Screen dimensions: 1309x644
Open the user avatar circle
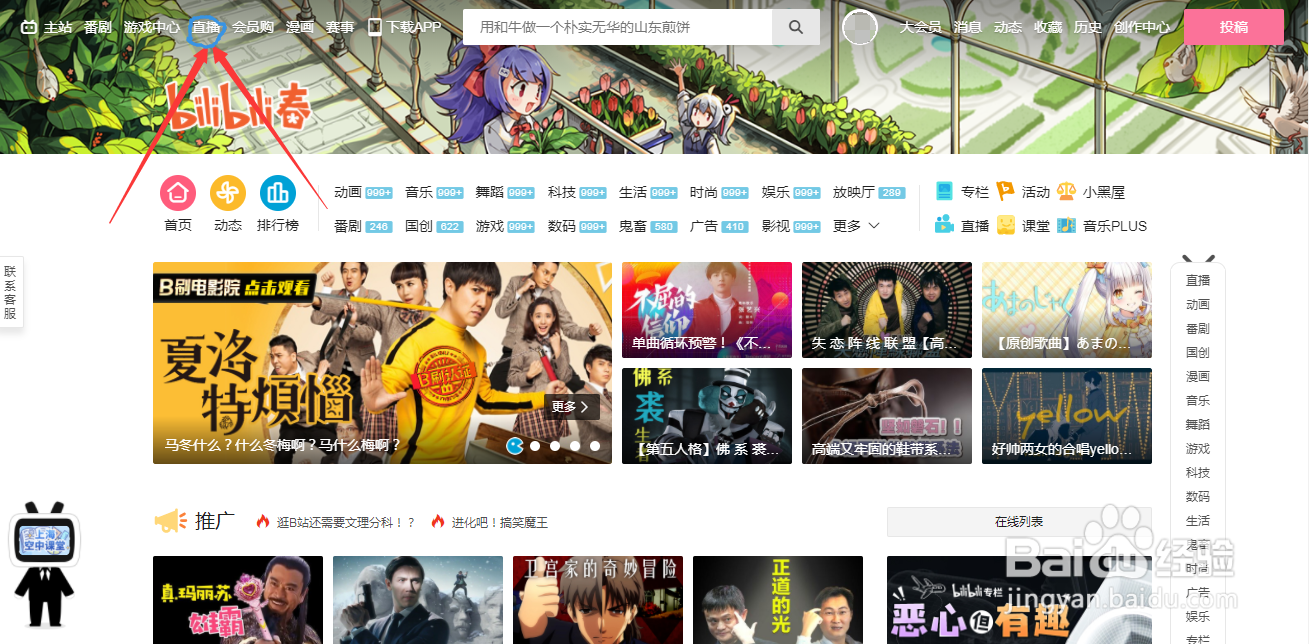point(860,27)
